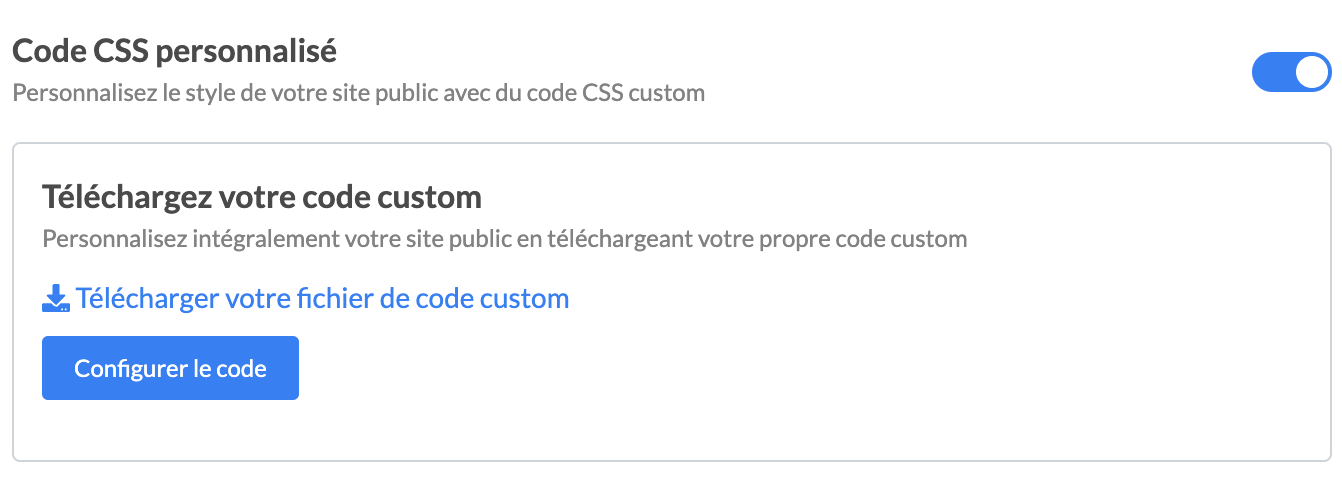Click 'personnalisé' in the top heading
Screen dimensions: 1342x494
tap(248, 50)
